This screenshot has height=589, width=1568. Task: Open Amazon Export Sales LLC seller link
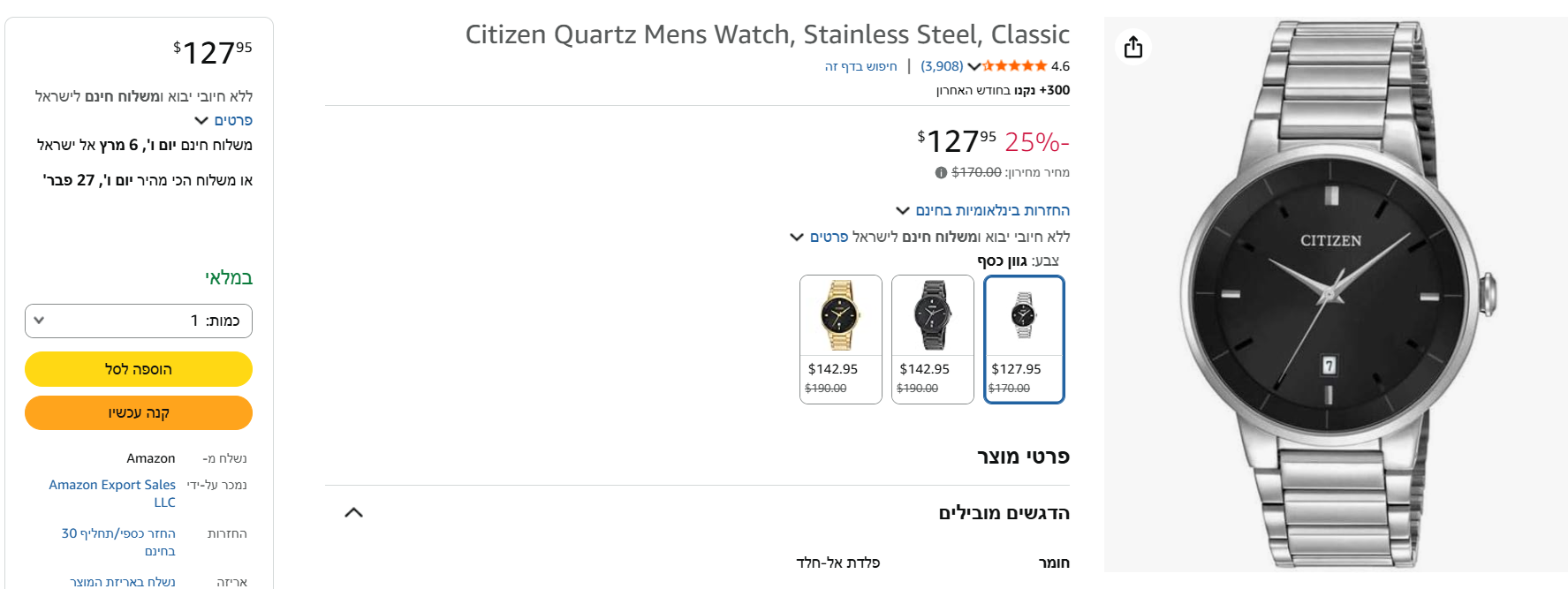[112, 493]
